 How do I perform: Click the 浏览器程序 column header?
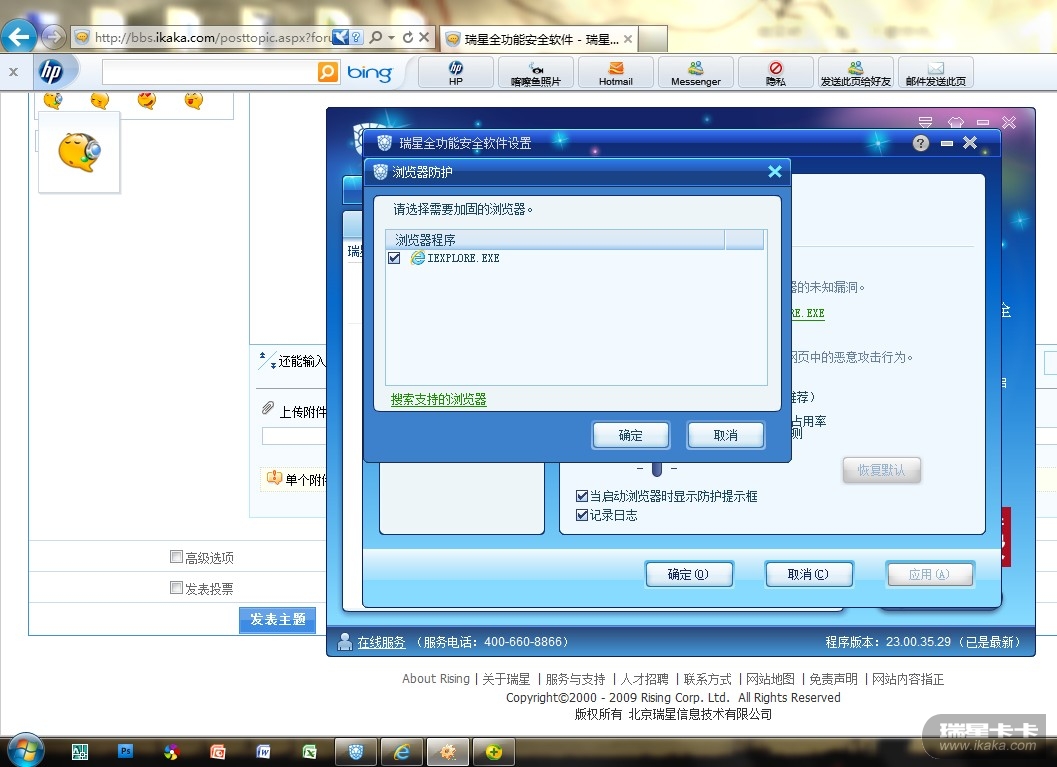coord(555,240)
